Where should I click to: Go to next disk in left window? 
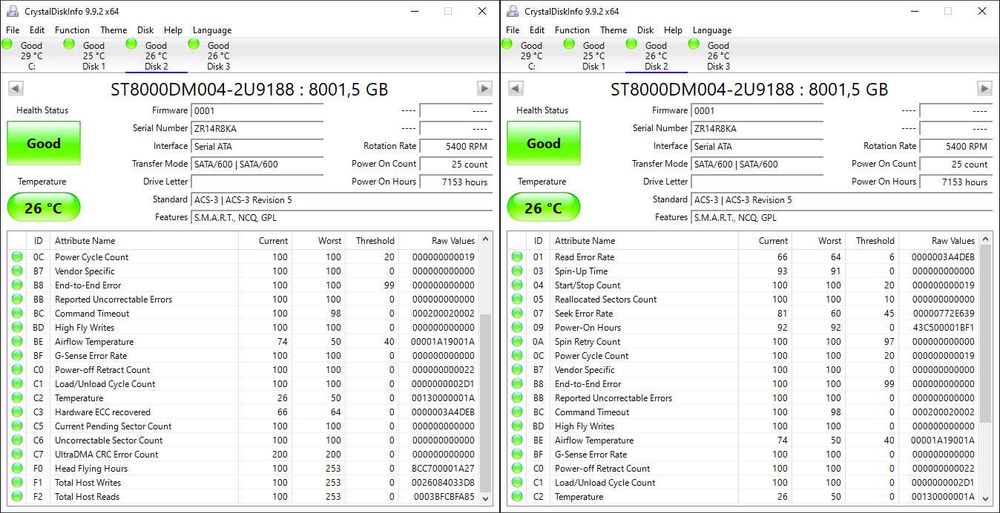coord(485,89)
